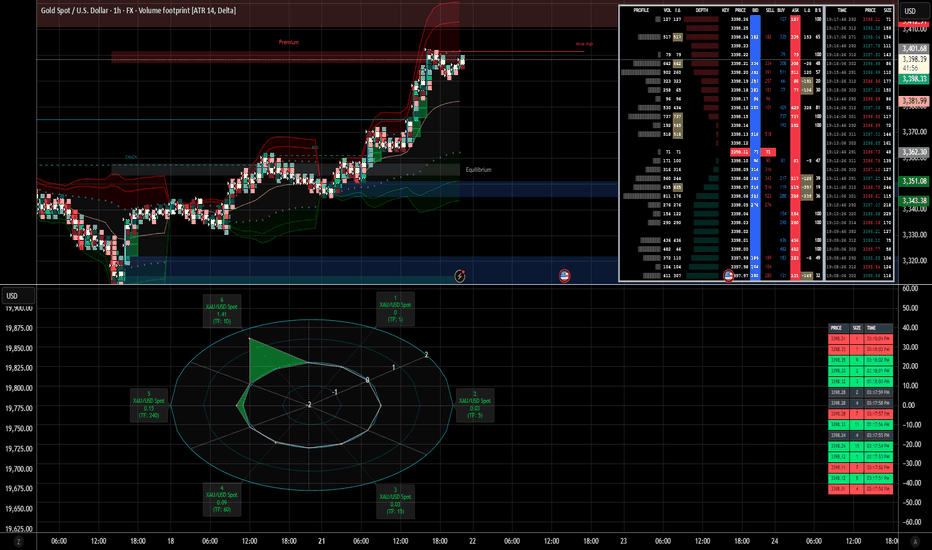Image resolution: width=932 pixels, height=550 pixels.
Task: Click the DEPTH column header
Action: [x=701, y=10]
